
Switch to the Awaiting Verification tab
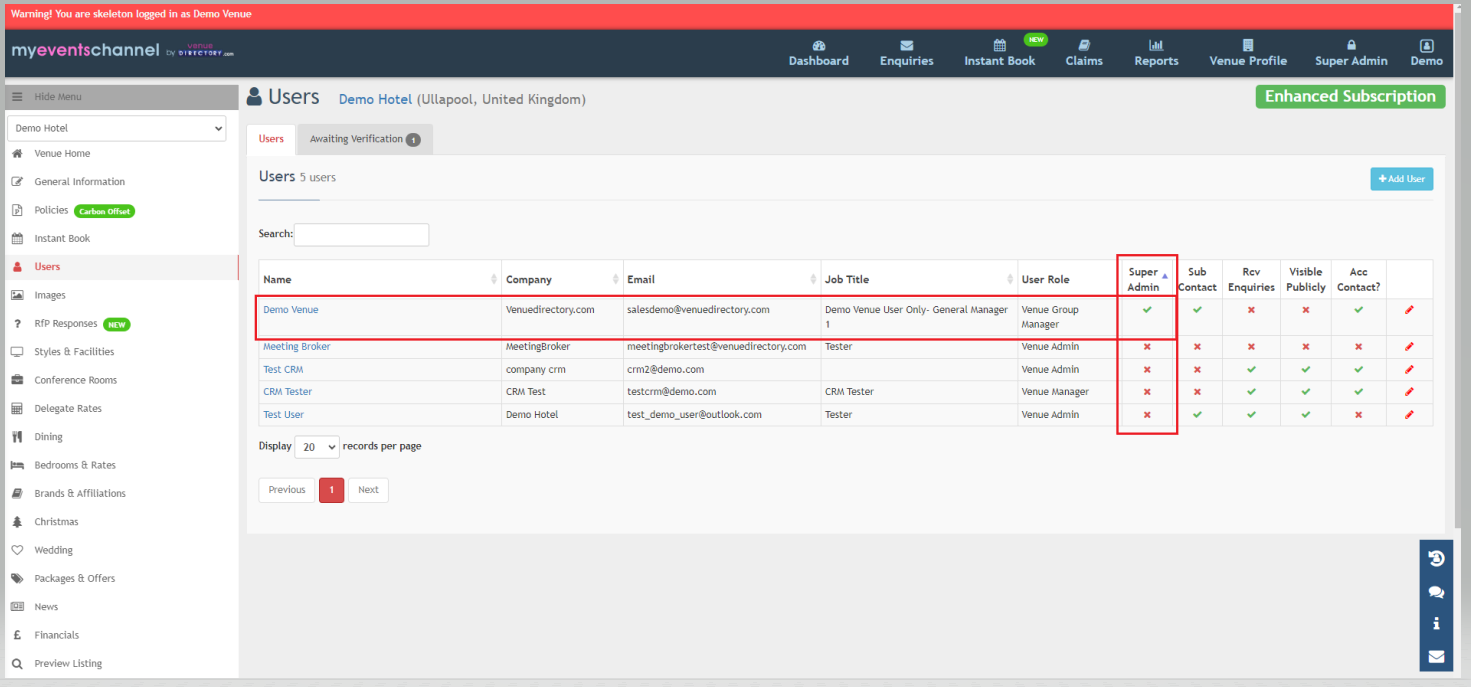click(365, 139)
